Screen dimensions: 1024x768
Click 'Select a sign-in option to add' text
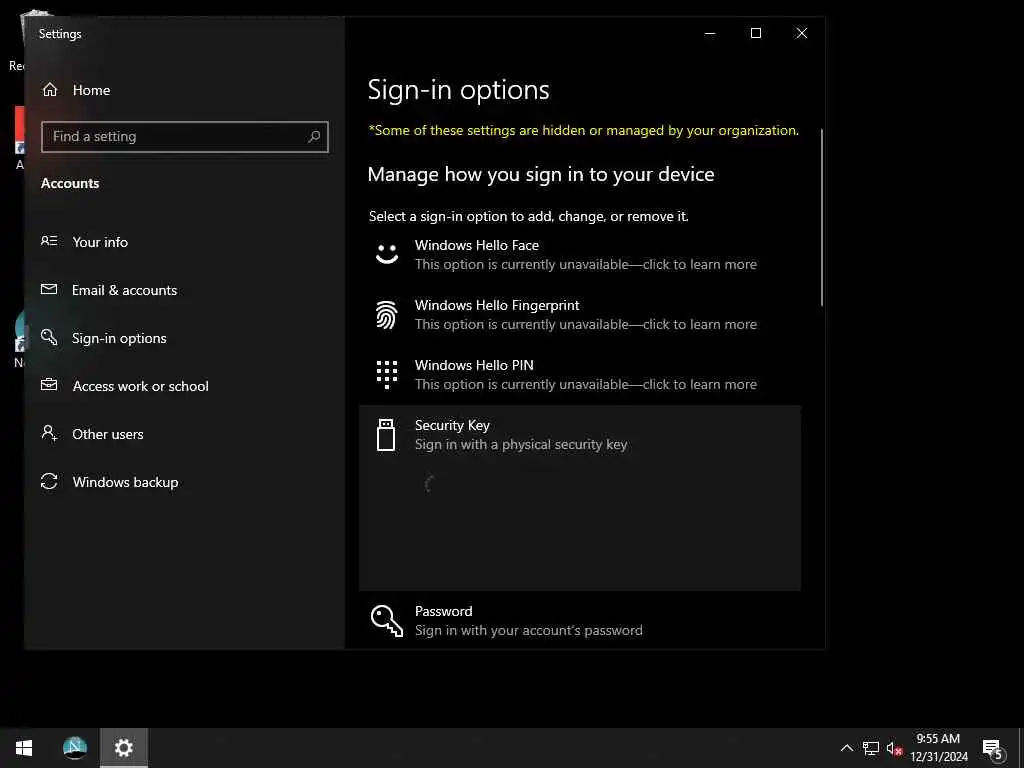coord(528,216)
